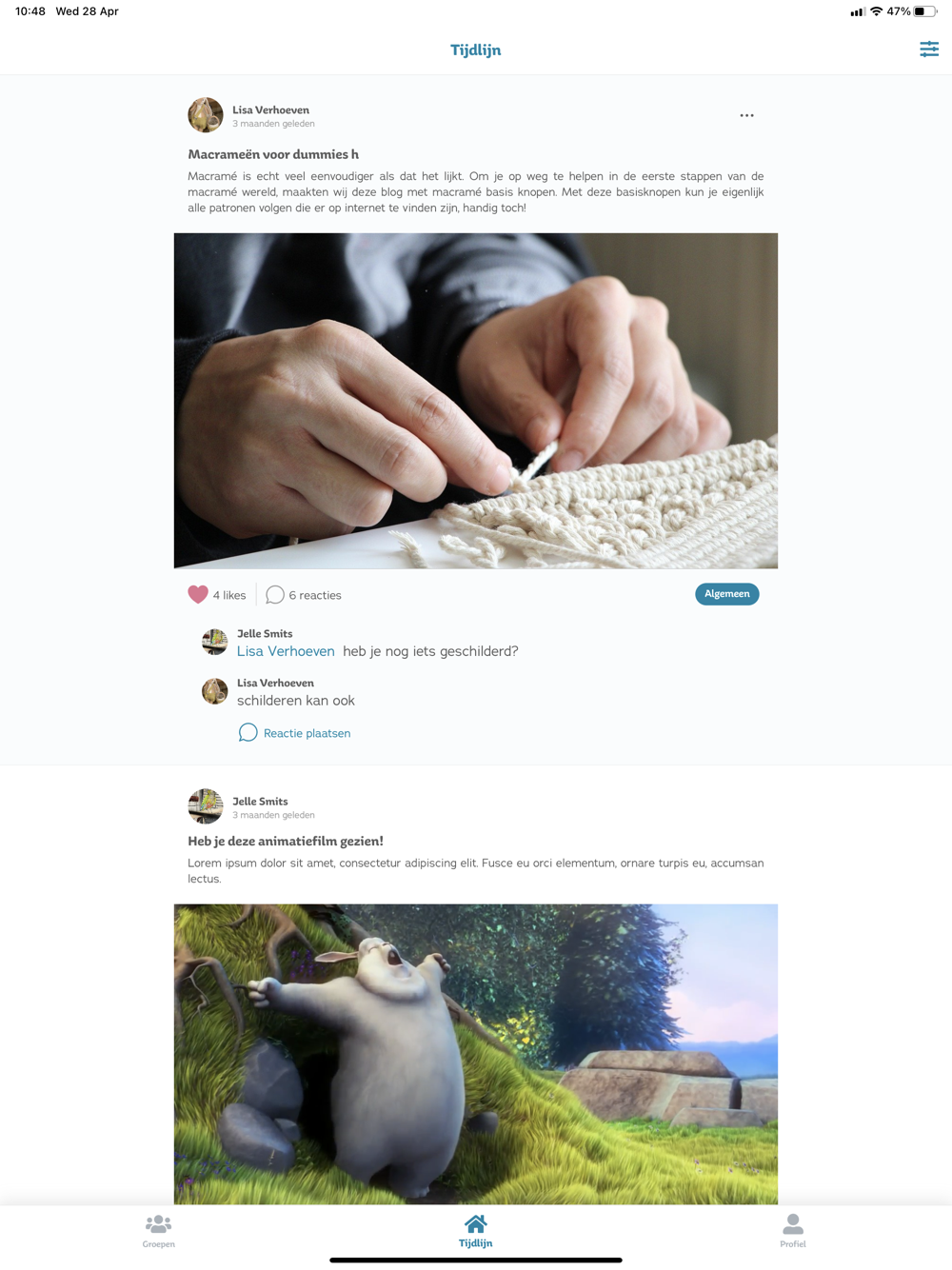Click the 4 likes count
952x1270 pixels.
tap(229, 595)
